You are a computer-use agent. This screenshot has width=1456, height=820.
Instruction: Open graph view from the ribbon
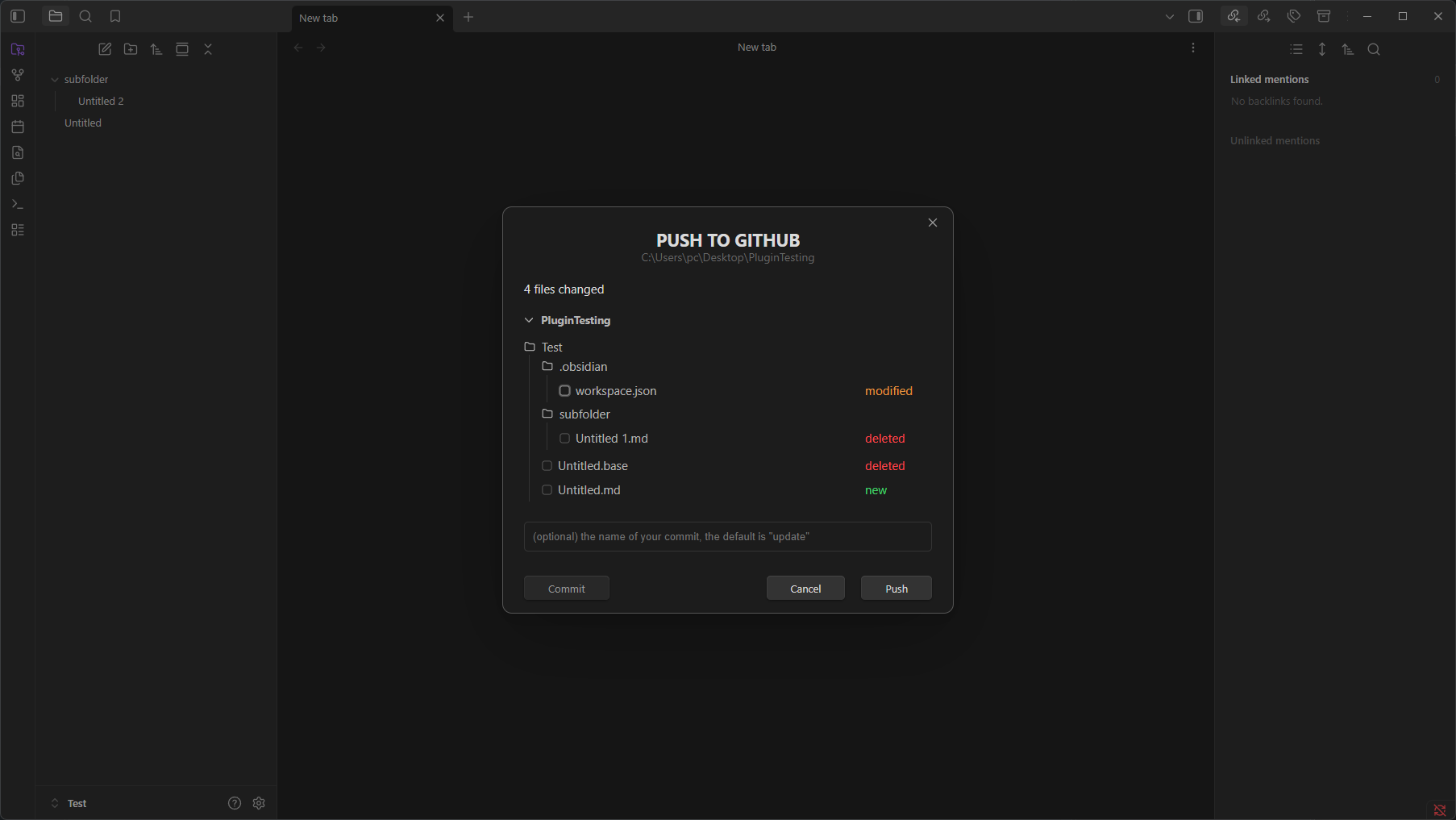pos(18,75)
